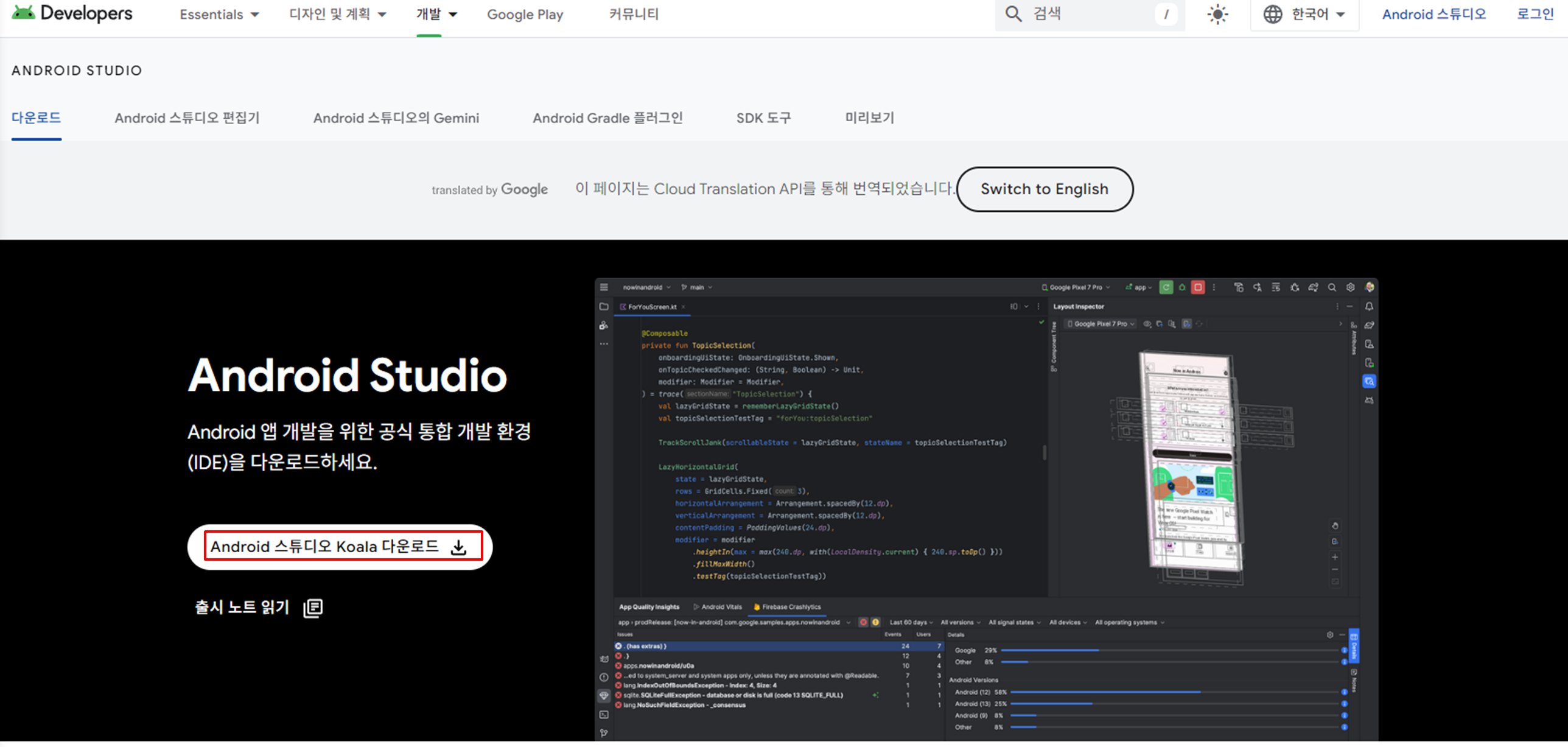This screenshot has height=747, width=1568.
Task: Switch to Android 스튜디오 편집기 tab
Action: click(x=187, y=117)
